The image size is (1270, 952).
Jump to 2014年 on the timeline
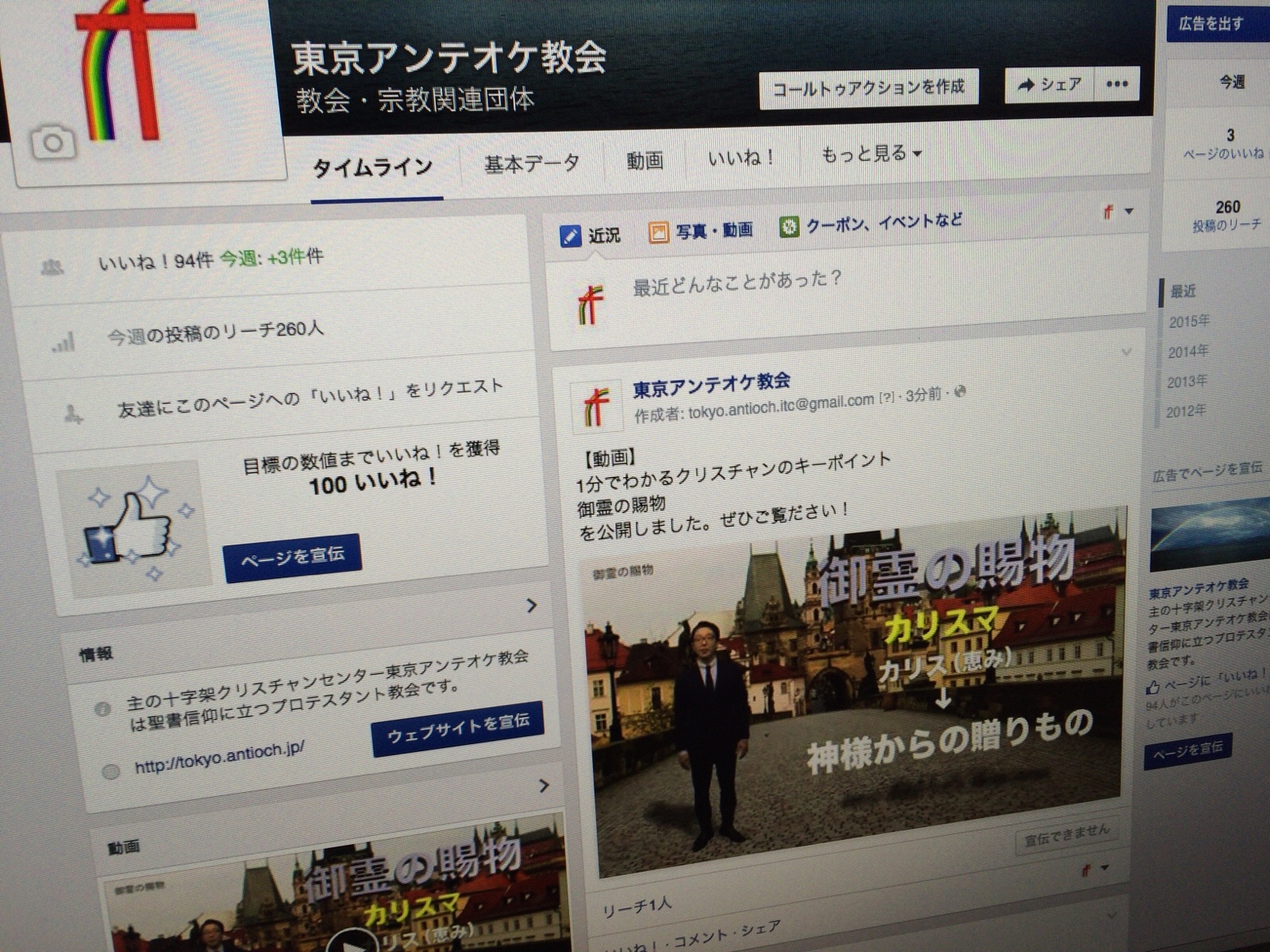(x=1187, y=351)
